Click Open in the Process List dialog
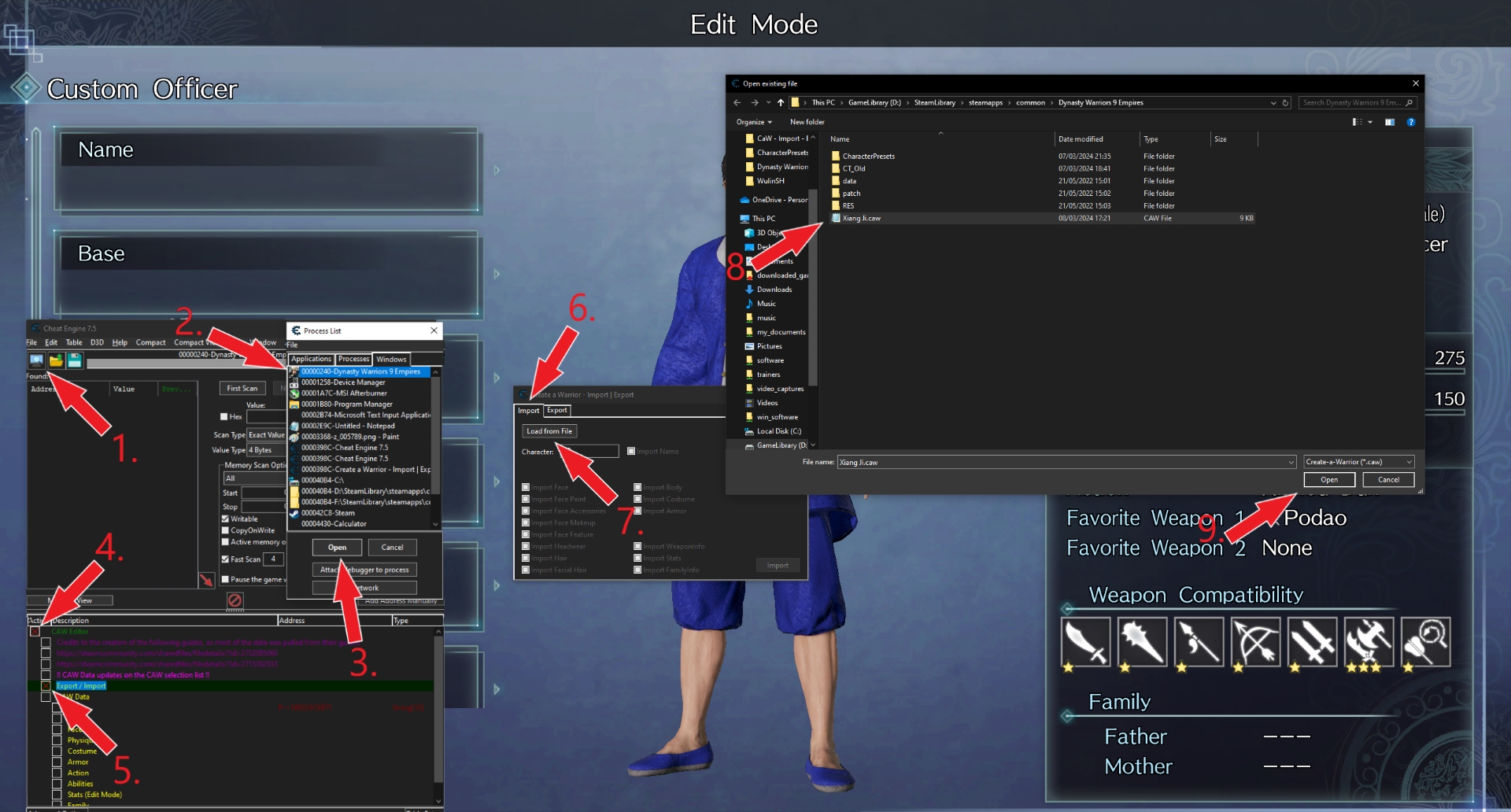 click(x=337, y=548)
